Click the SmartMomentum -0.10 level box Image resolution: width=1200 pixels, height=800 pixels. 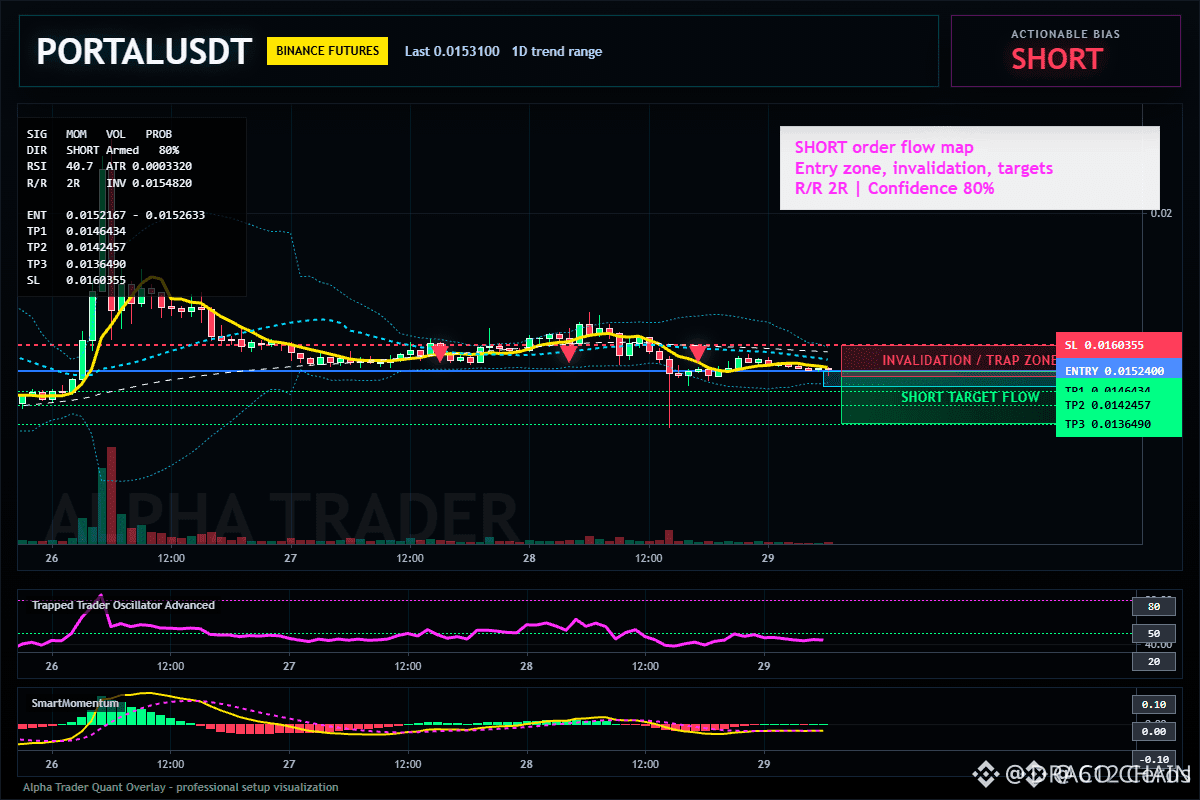click(x=1153, y=759)
